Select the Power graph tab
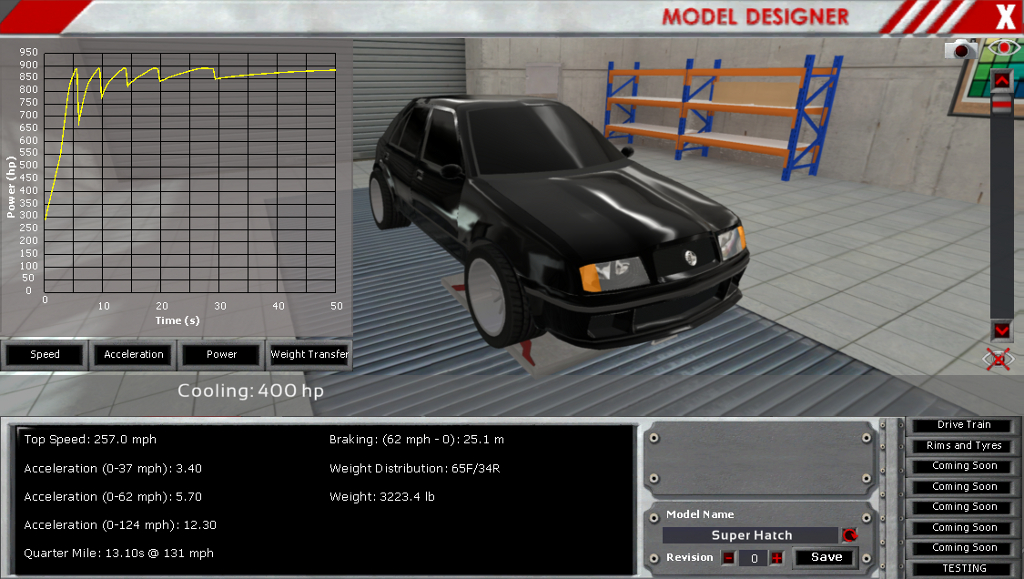This screenshot has width=1024, height=579. point(221,354)
